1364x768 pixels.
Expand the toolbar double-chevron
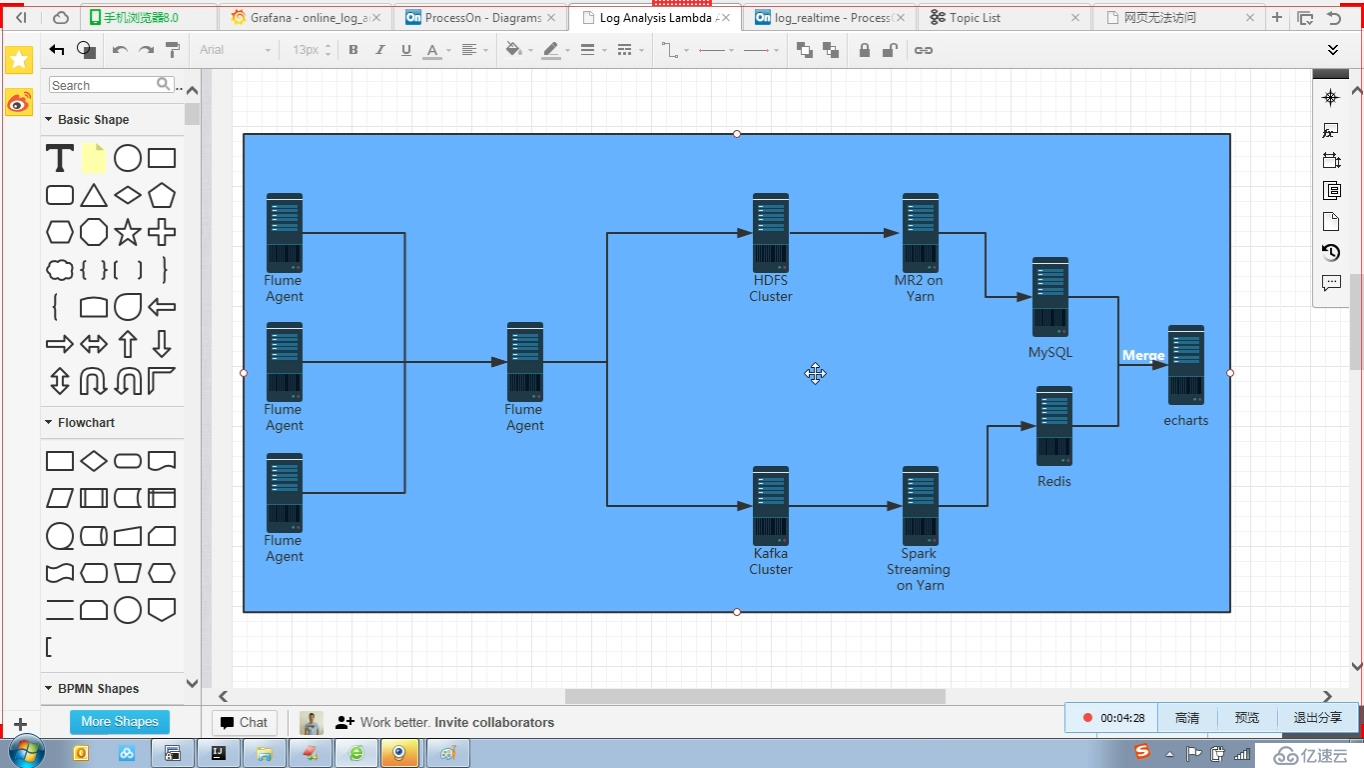tap(1333, 50)
